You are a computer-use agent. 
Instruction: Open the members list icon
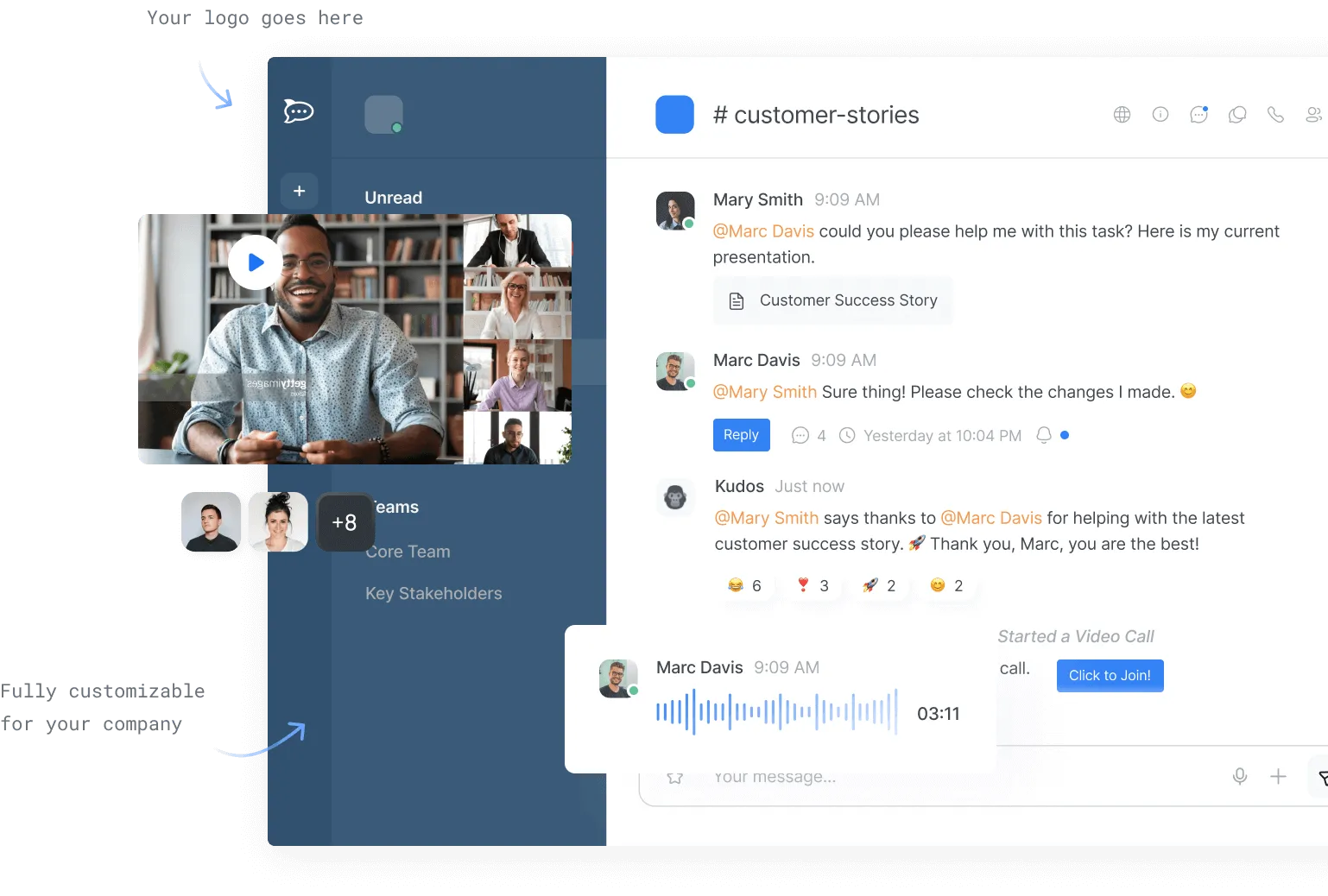1313,114
